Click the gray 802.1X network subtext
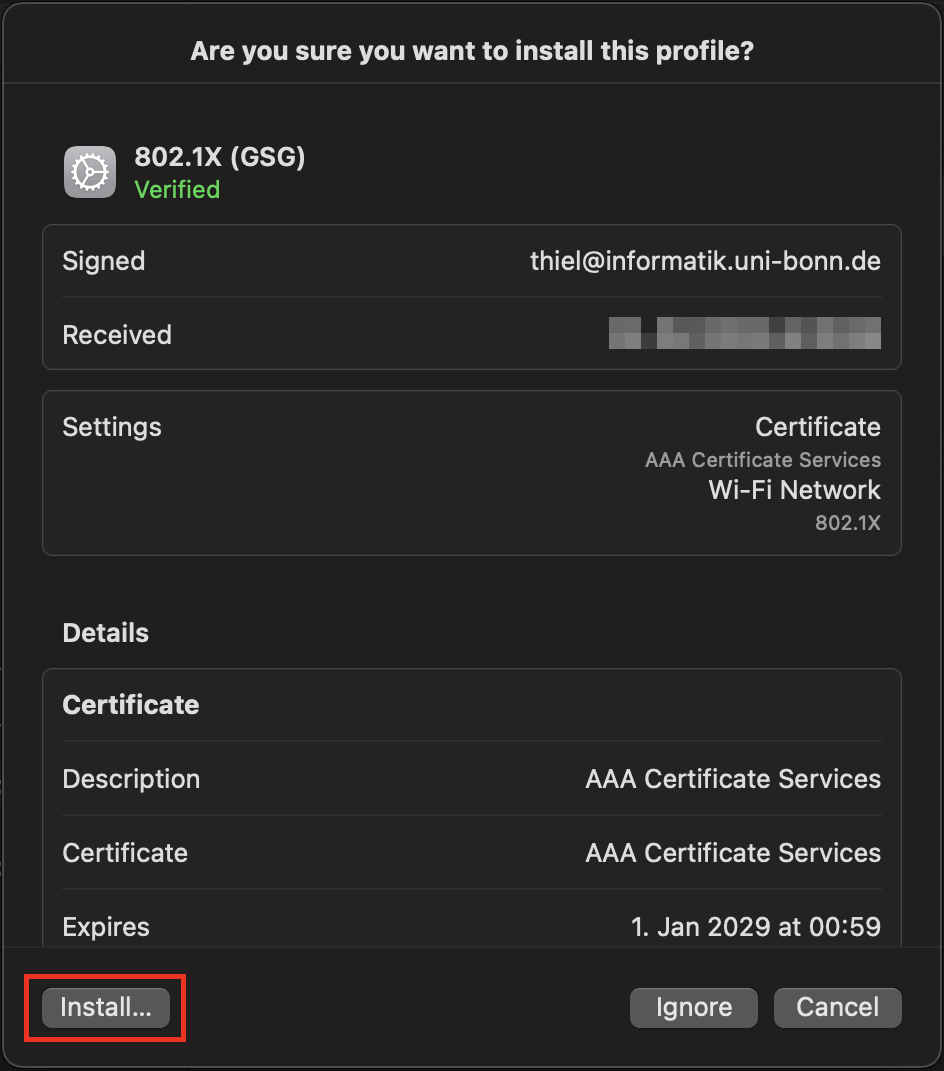The image size is (944, 1071). [x=847, y=522]
